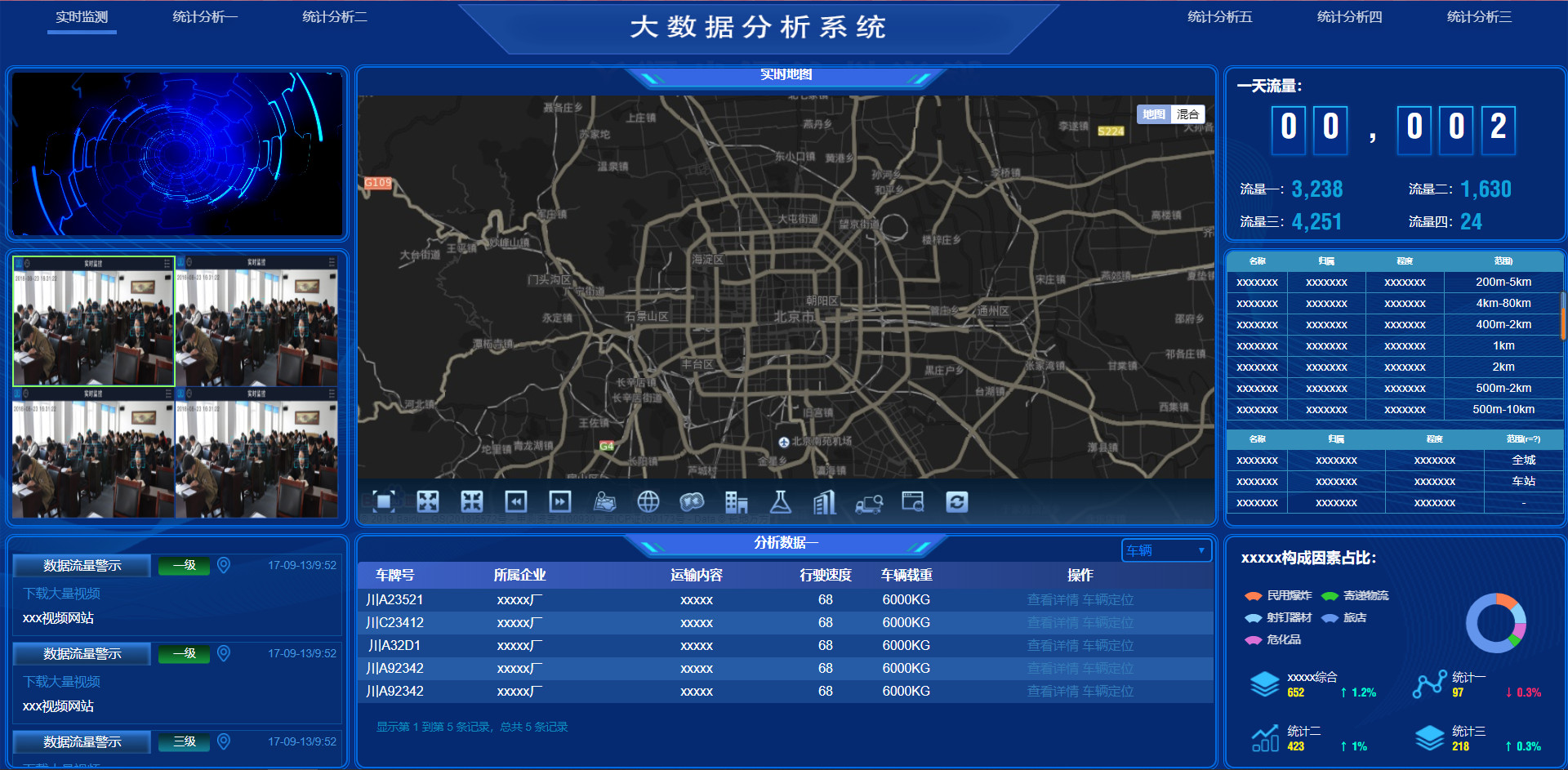This screenshot has height=770, width=1568.
Task: Click the 流量二 value 1,630
Action: coord(1486,189)
